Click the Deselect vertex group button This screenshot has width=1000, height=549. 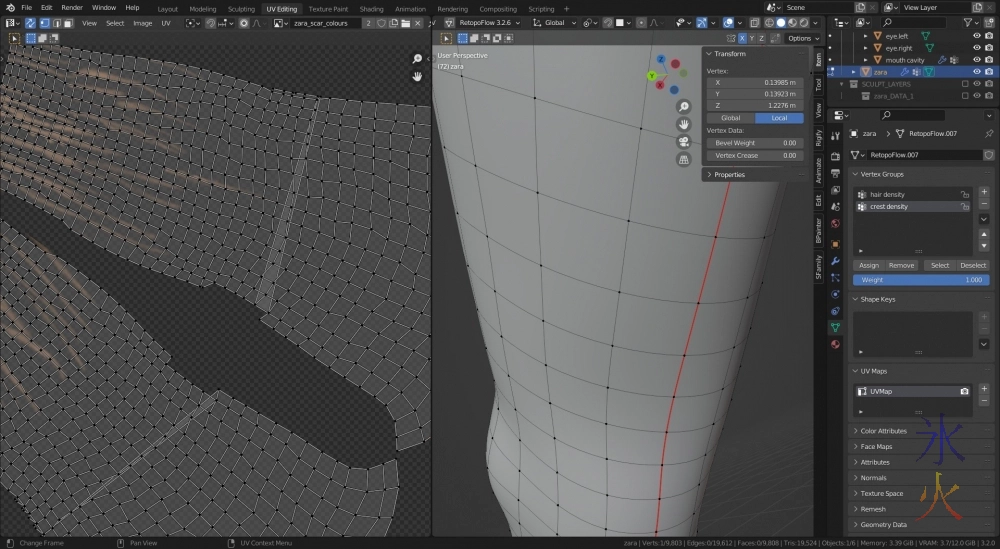pyautogui.click(x=973, y=265)
